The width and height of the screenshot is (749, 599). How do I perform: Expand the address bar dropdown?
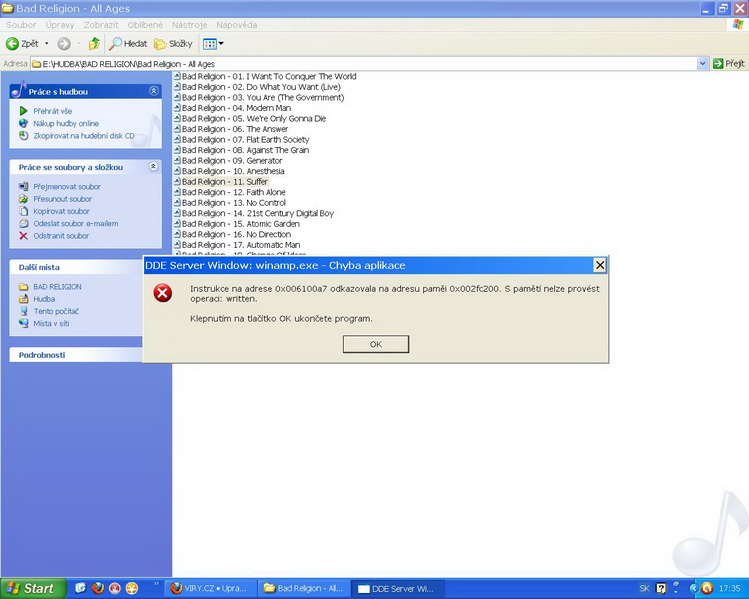point(702,64)
